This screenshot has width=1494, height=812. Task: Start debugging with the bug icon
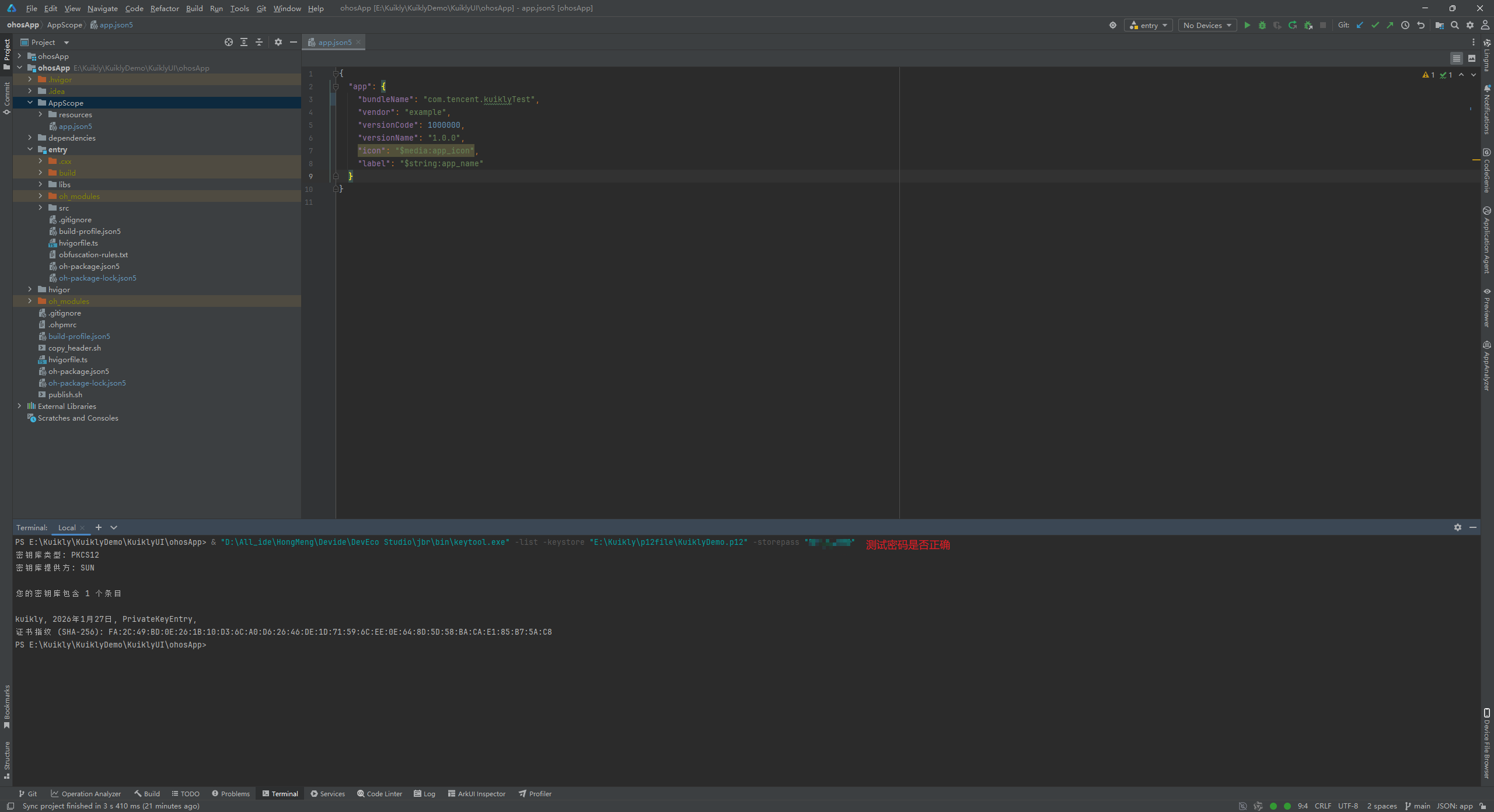point(1262,25)
